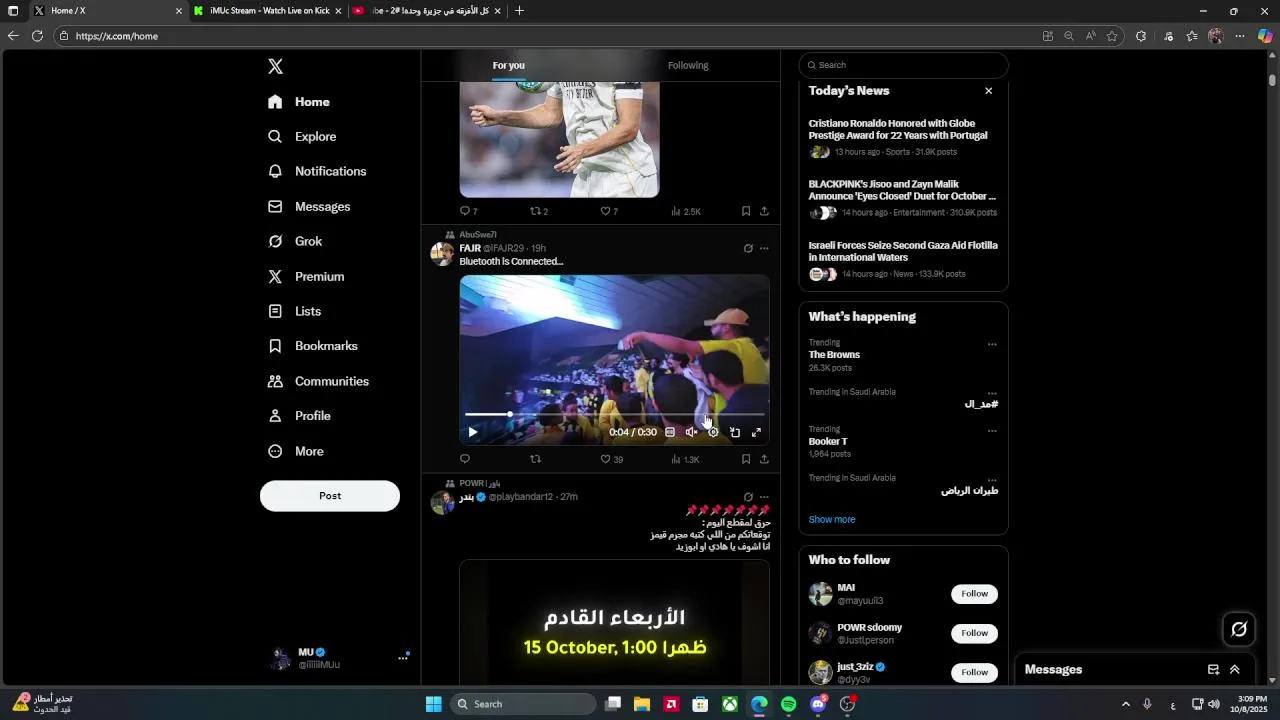Expand the More menu in sidebar
The width and height of the screenshot is (1280, 720).
(296, 452)
